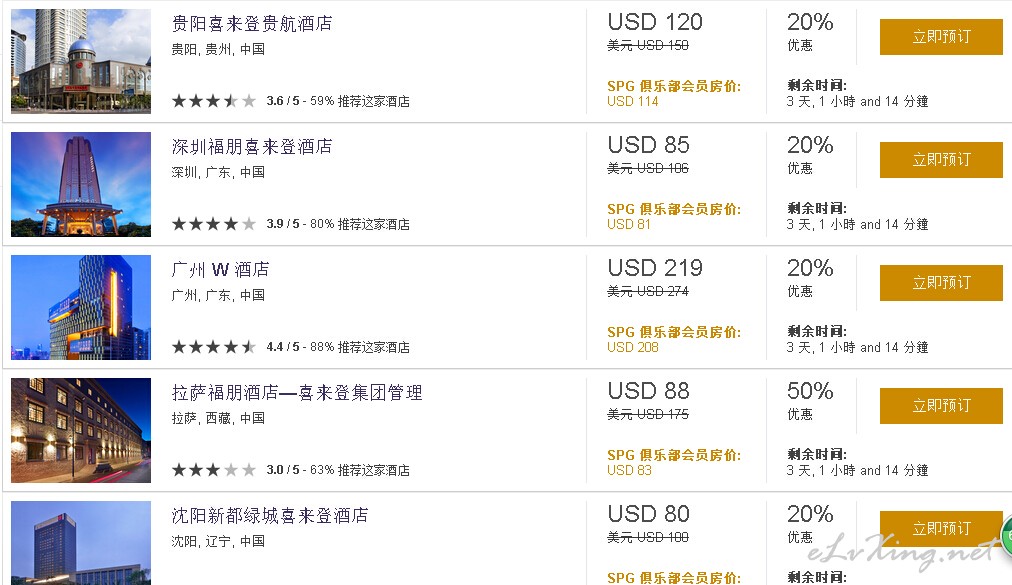This screenshot has width=1012, height=585.
Task: Click 立即预订 for 广州 W 酒店
Action: tap(941, 283)
